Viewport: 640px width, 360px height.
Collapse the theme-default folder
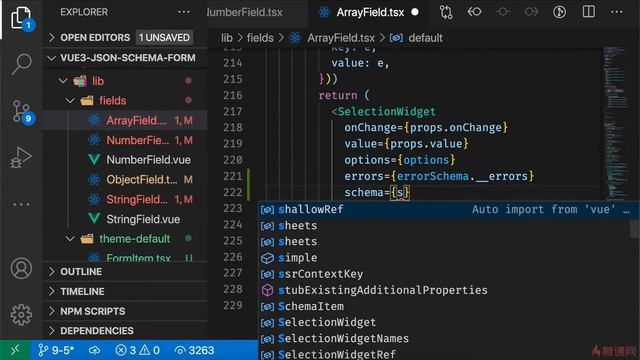[x=125, y=238]
